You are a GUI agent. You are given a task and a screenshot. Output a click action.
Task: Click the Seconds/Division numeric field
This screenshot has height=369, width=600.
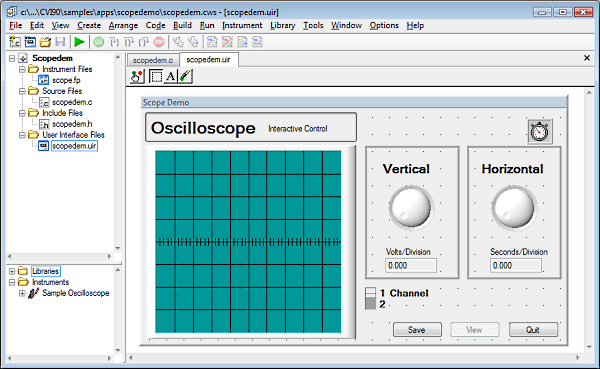click(x=516, y=266)
